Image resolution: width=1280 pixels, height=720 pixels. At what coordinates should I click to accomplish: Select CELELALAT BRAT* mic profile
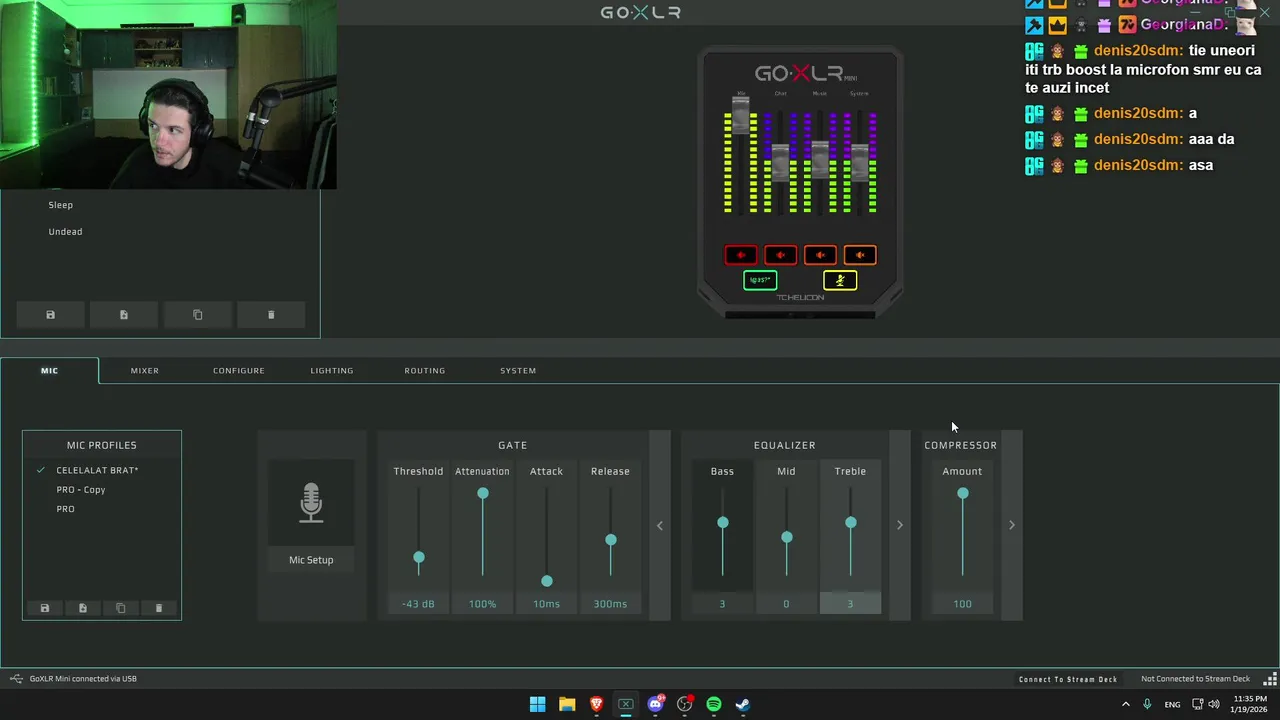[x=97, y=470]
